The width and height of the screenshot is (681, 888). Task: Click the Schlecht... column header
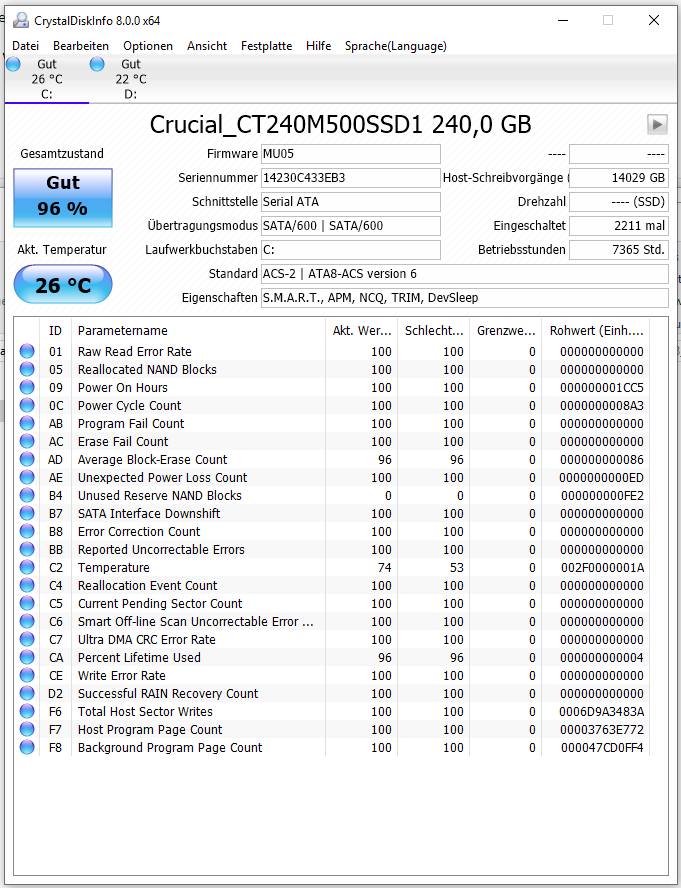pyautogui.click(x=433, y=331)
